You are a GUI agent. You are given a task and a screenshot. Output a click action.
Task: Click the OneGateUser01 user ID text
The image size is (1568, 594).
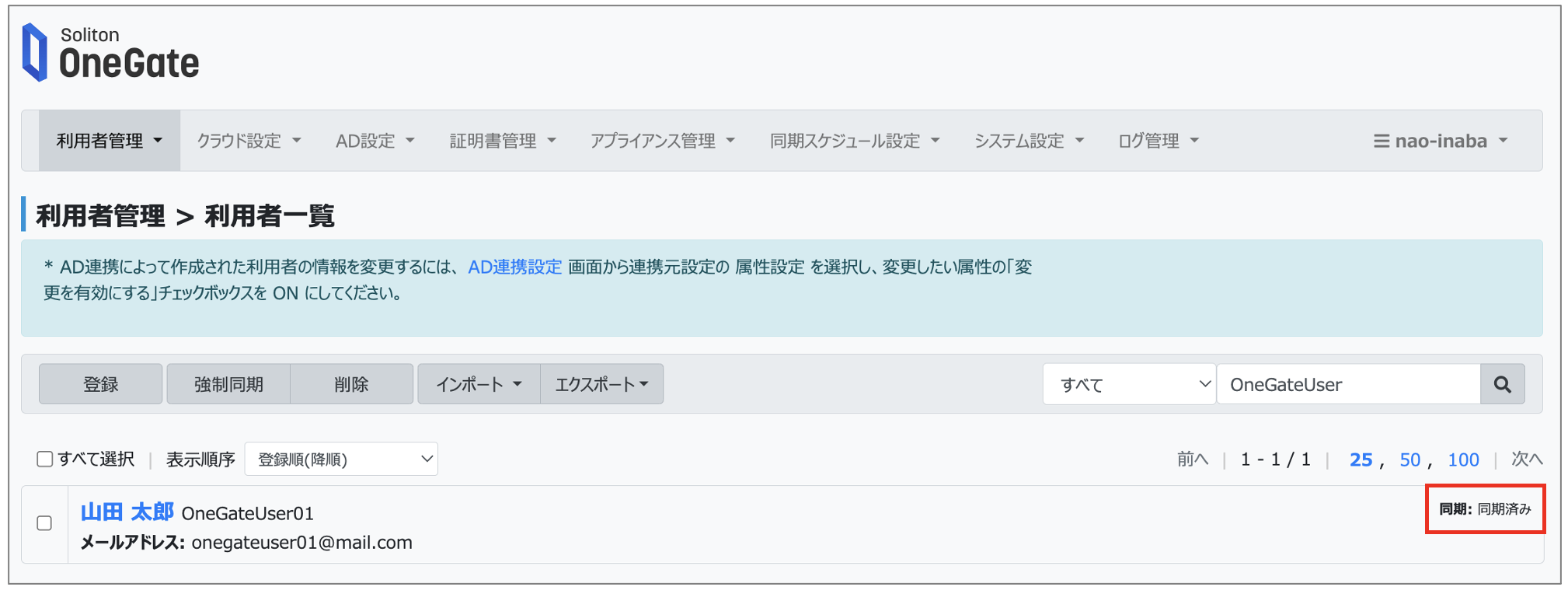248,513
